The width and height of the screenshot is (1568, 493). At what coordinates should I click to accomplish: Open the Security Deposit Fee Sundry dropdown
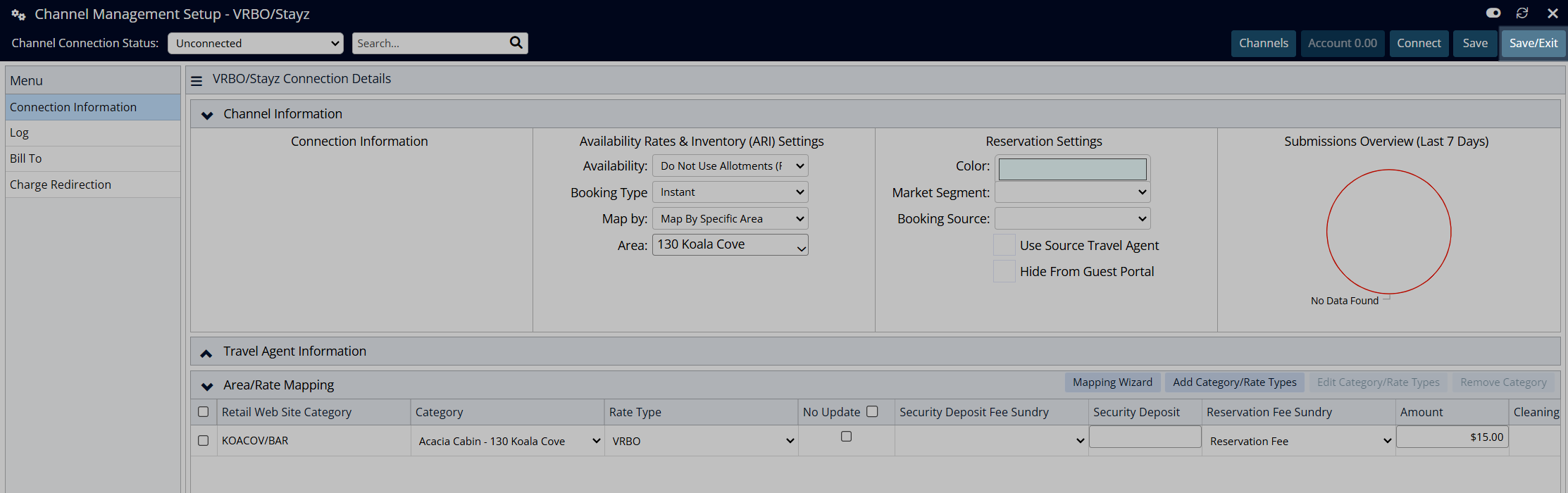(992, 441)
